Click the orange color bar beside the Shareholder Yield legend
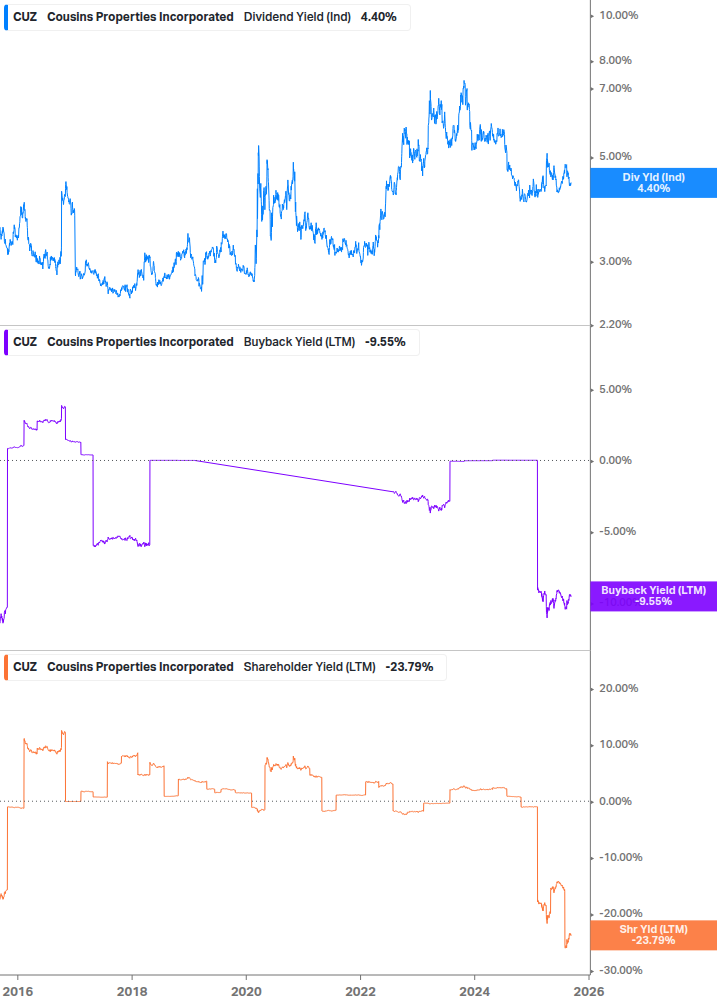The image size is (717, 1005). 6,667
